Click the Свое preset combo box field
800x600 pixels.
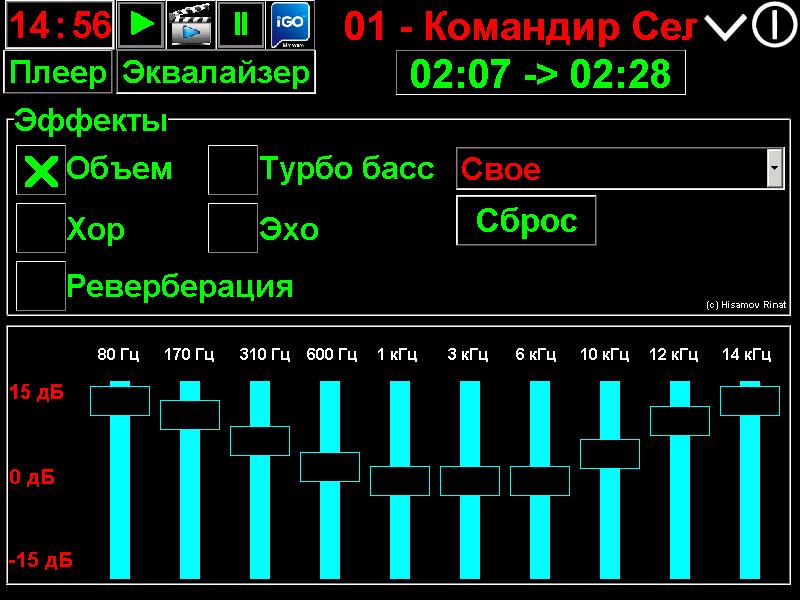tap(620, 168)
